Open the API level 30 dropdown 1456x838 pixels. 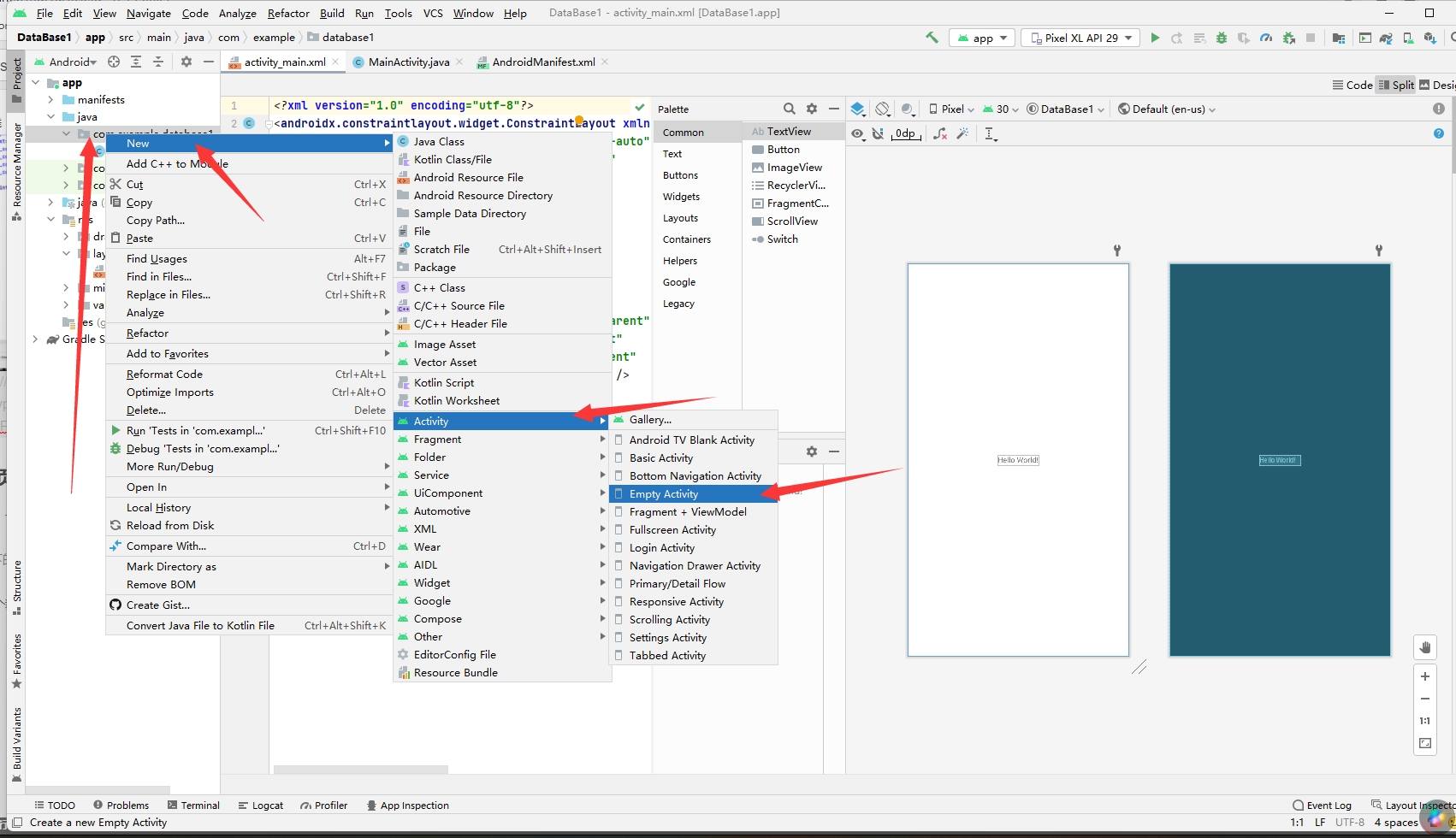999,109
